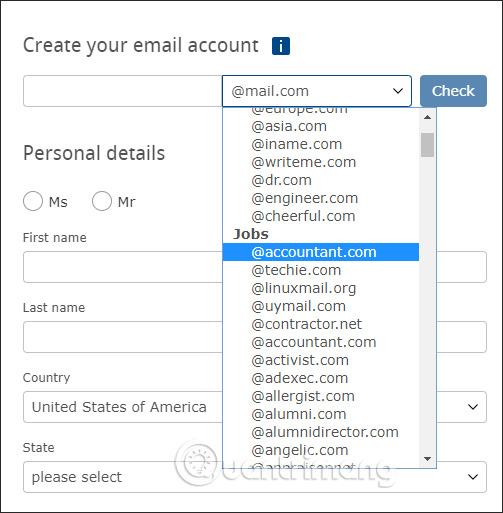Pick the @writeme.com domain option
Viewport: 503px width, 513px height.
[321, 162]
